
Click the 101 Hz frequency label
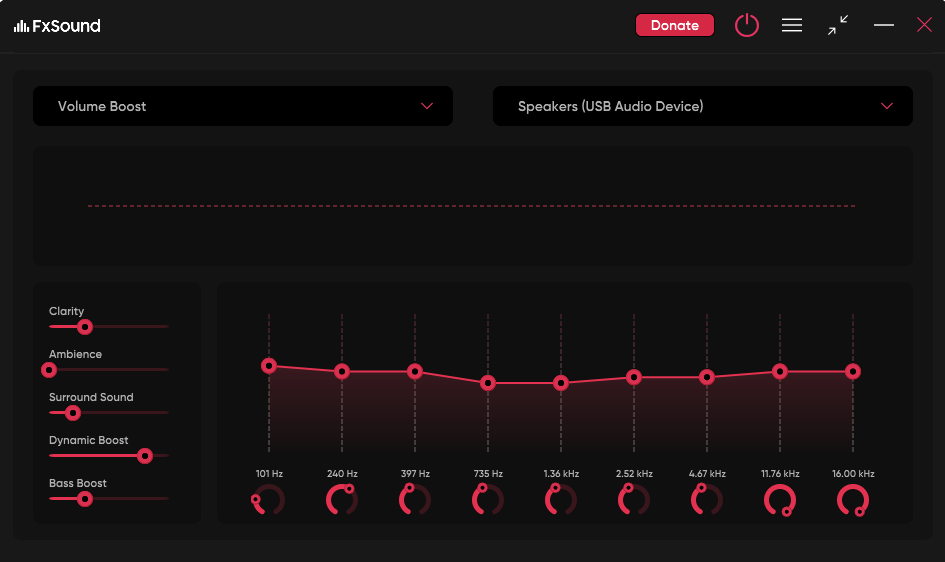[269, 473]
